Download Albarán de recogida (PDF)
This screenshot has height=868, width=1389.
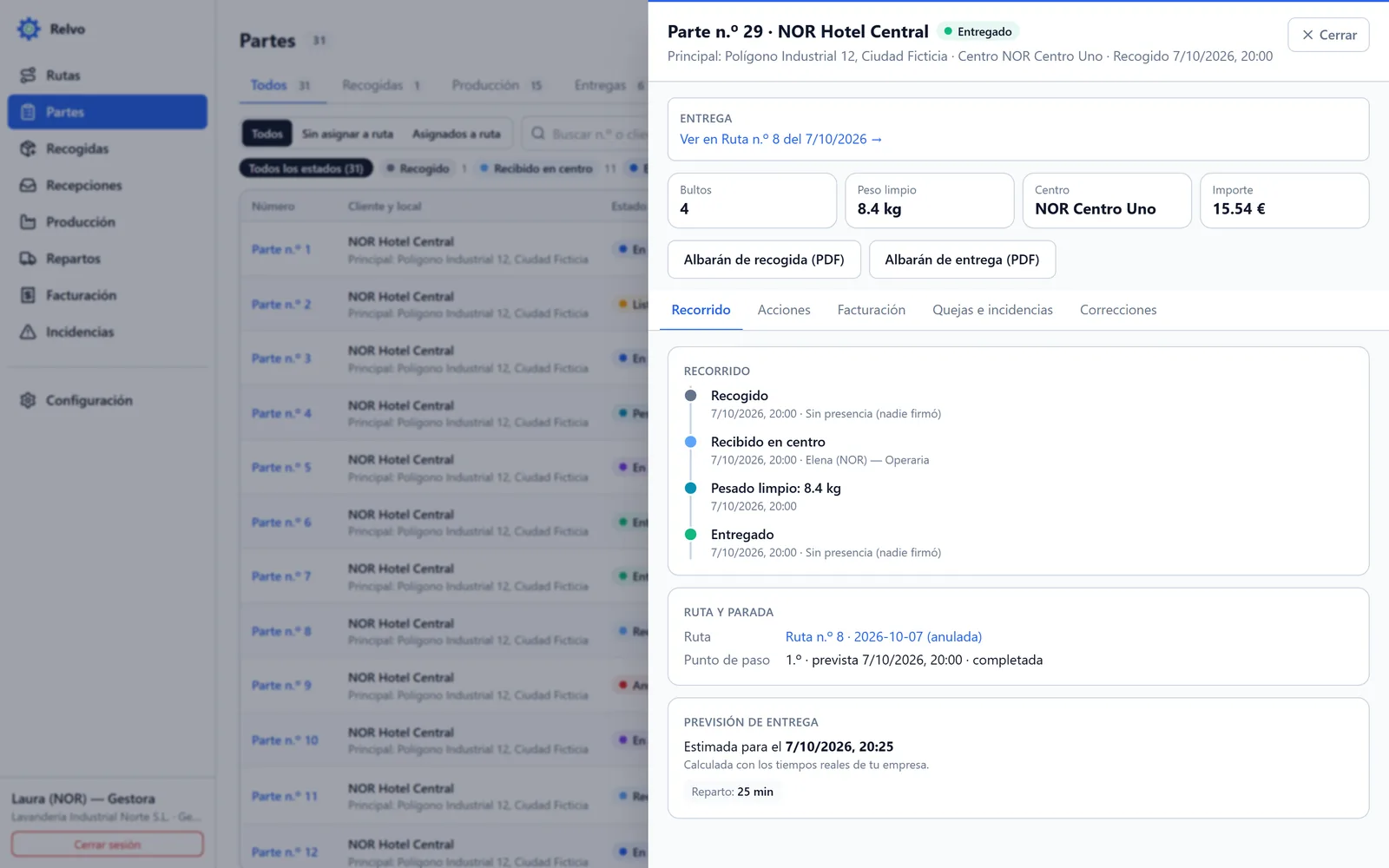764,260
